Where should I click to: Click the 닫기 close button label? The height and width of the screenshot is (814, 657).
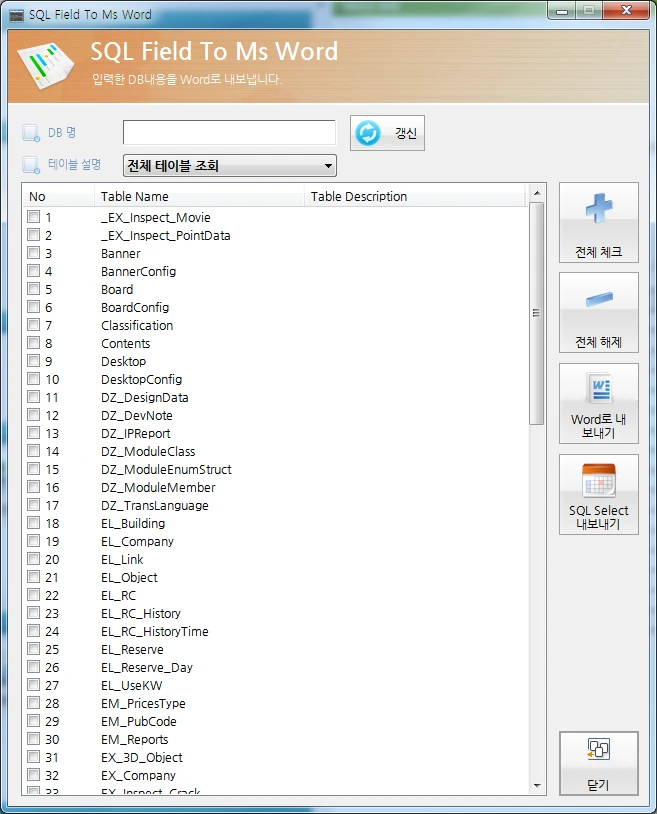[598, 785]
